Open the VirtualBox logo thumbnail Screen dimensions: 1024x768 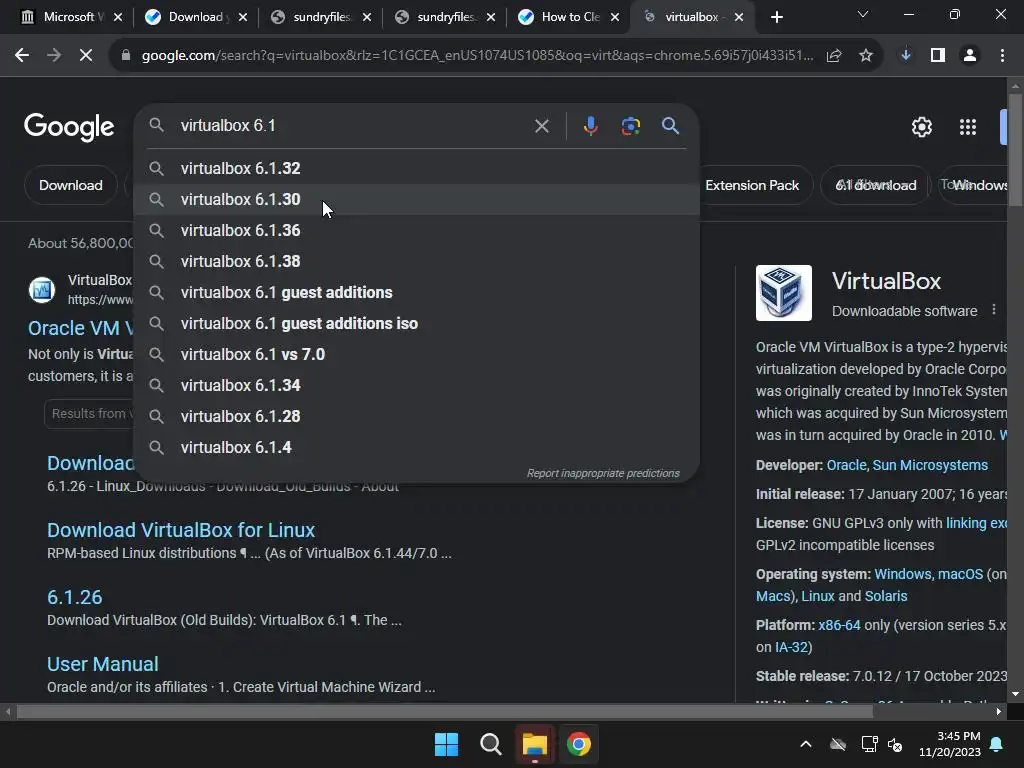point(784,293)
